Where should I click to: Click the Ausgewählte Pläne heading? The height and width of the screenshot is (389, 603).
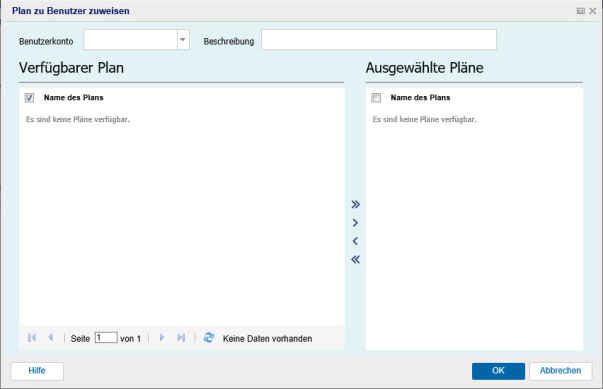[x=425, y=68]
